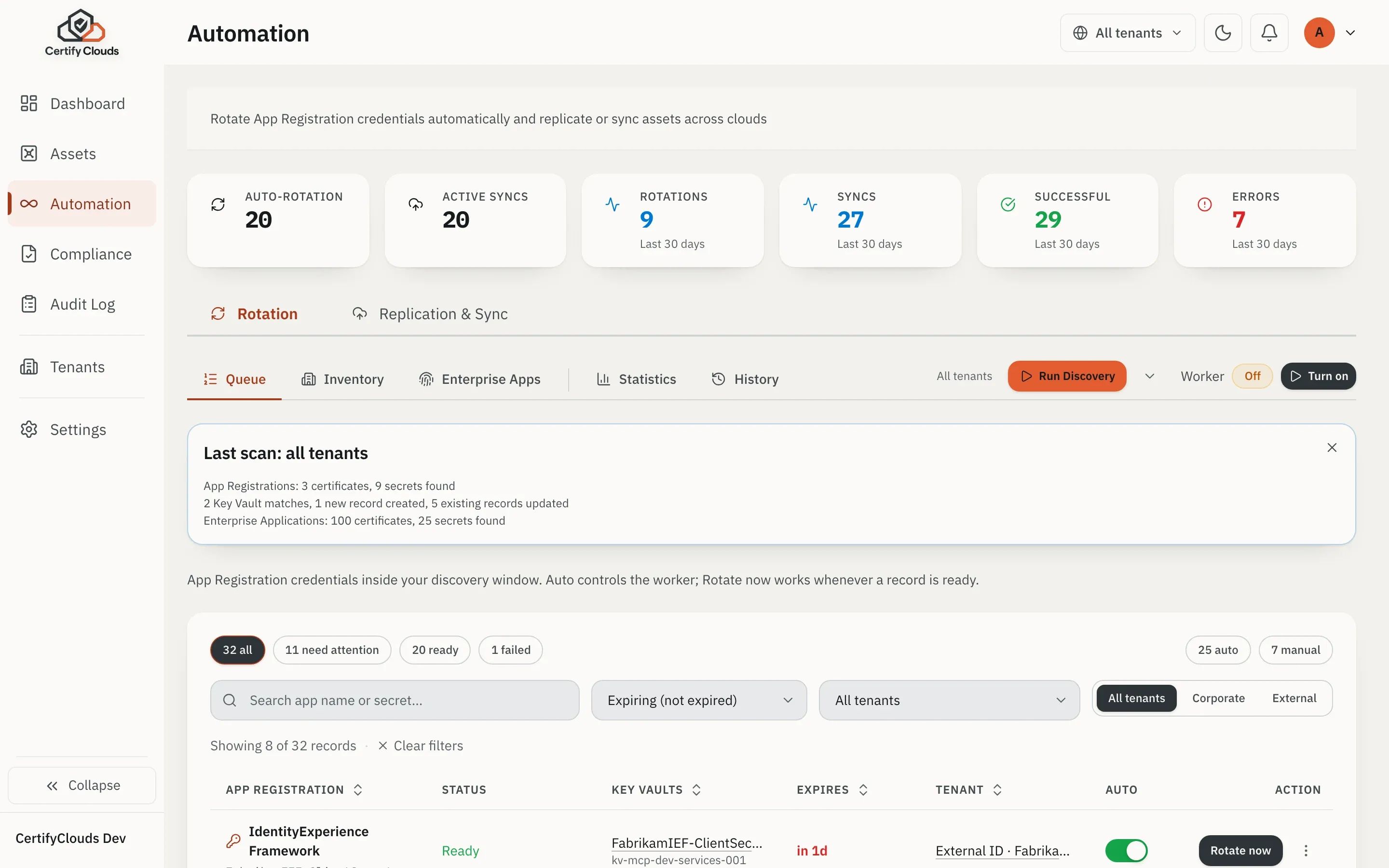Click the user avatar labeled A
Viewport: 1389px width, 868px height.
(x=1319, y=33)
